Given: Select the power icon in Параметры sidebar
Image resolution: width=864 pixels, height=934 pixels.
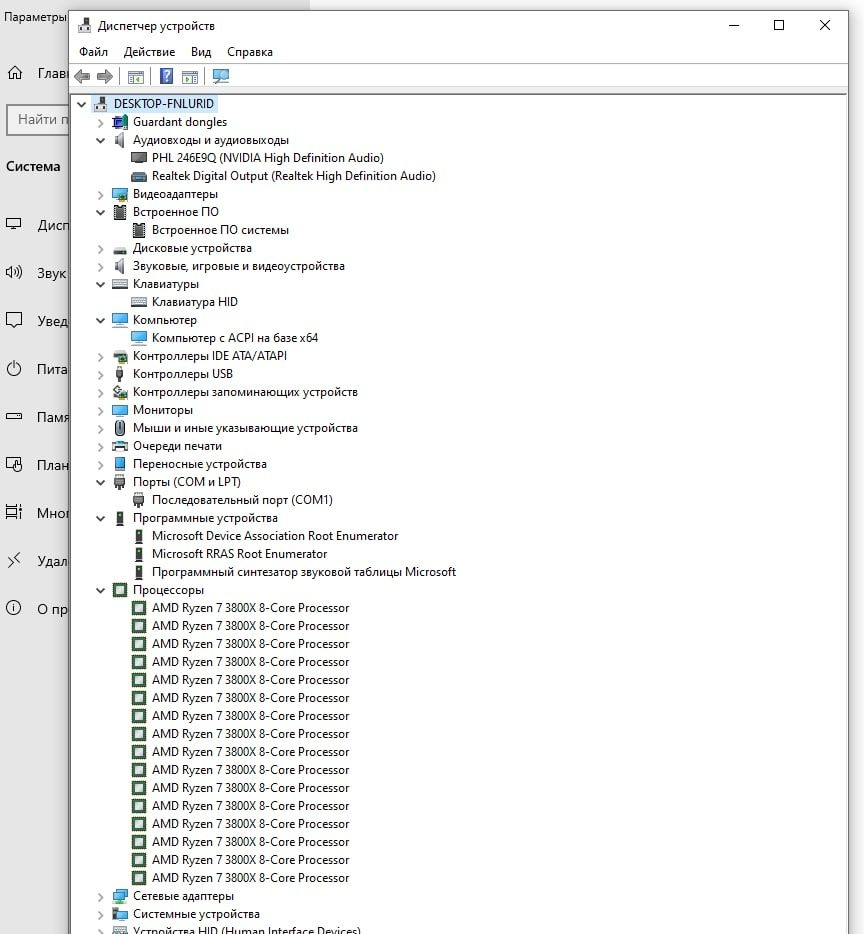Looking at the screenshot, I should click(14, 369).
